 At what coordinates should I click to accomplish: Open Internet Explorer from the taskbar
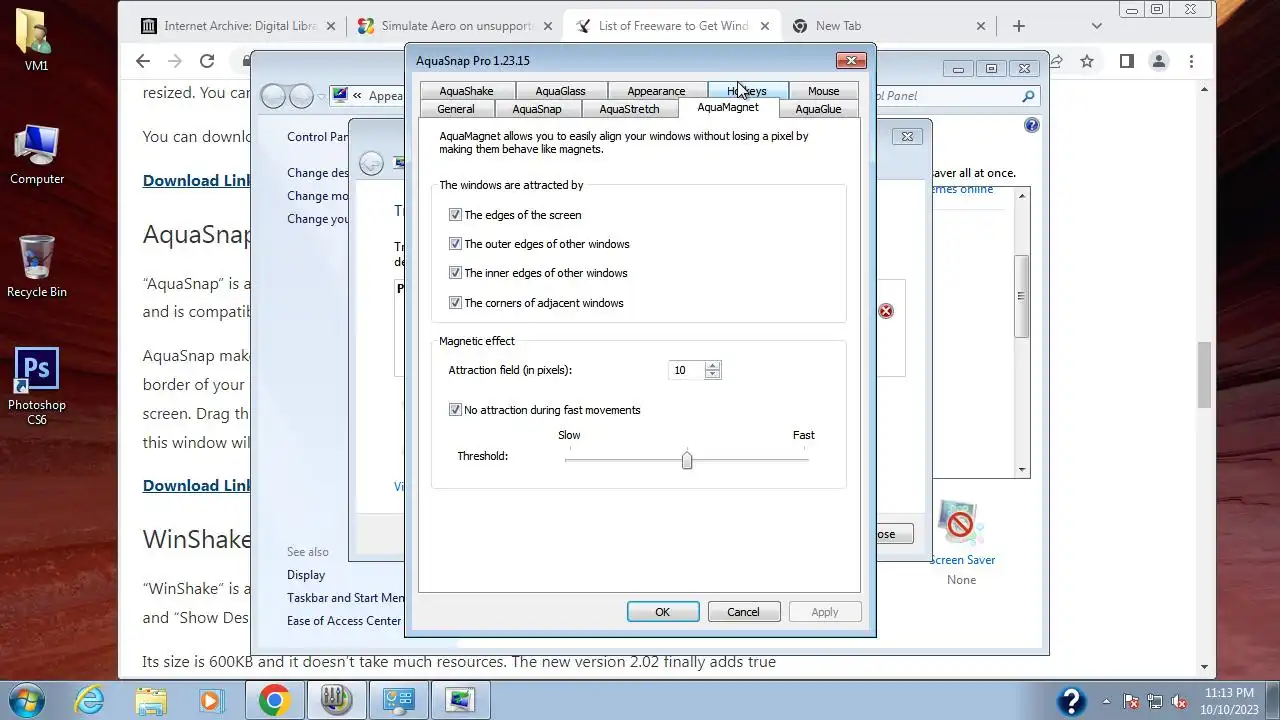click(x=90, y=700)
